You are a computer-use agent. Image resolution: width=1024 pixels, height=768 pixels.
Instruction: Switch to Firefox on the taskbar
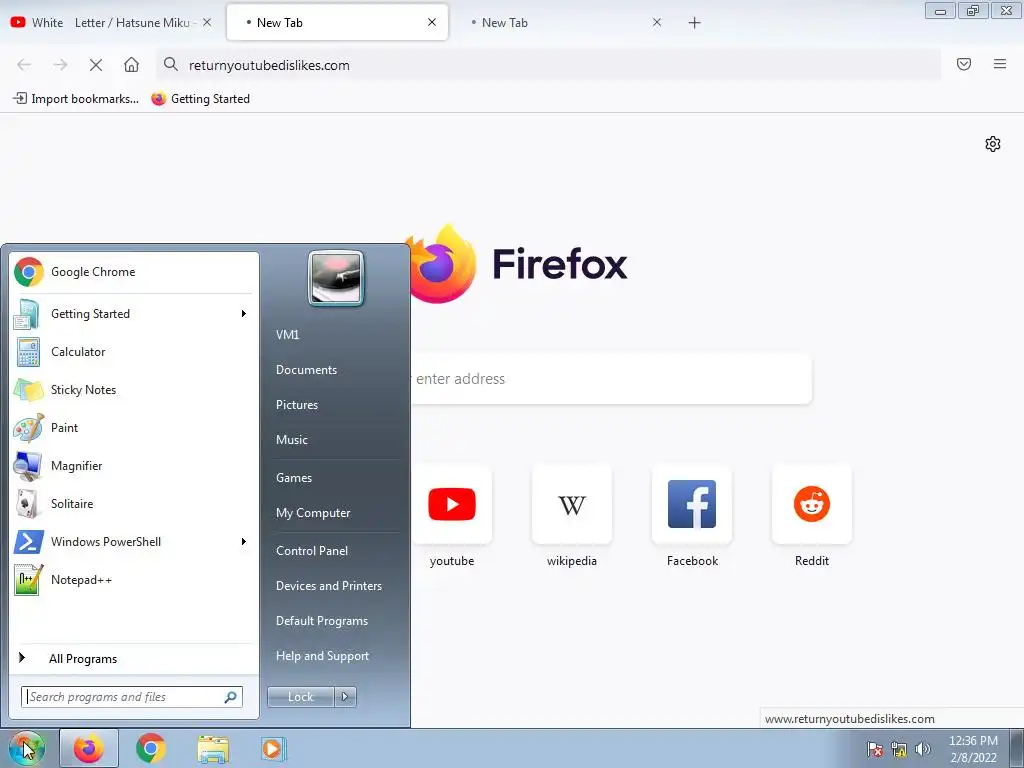[89, 748]
